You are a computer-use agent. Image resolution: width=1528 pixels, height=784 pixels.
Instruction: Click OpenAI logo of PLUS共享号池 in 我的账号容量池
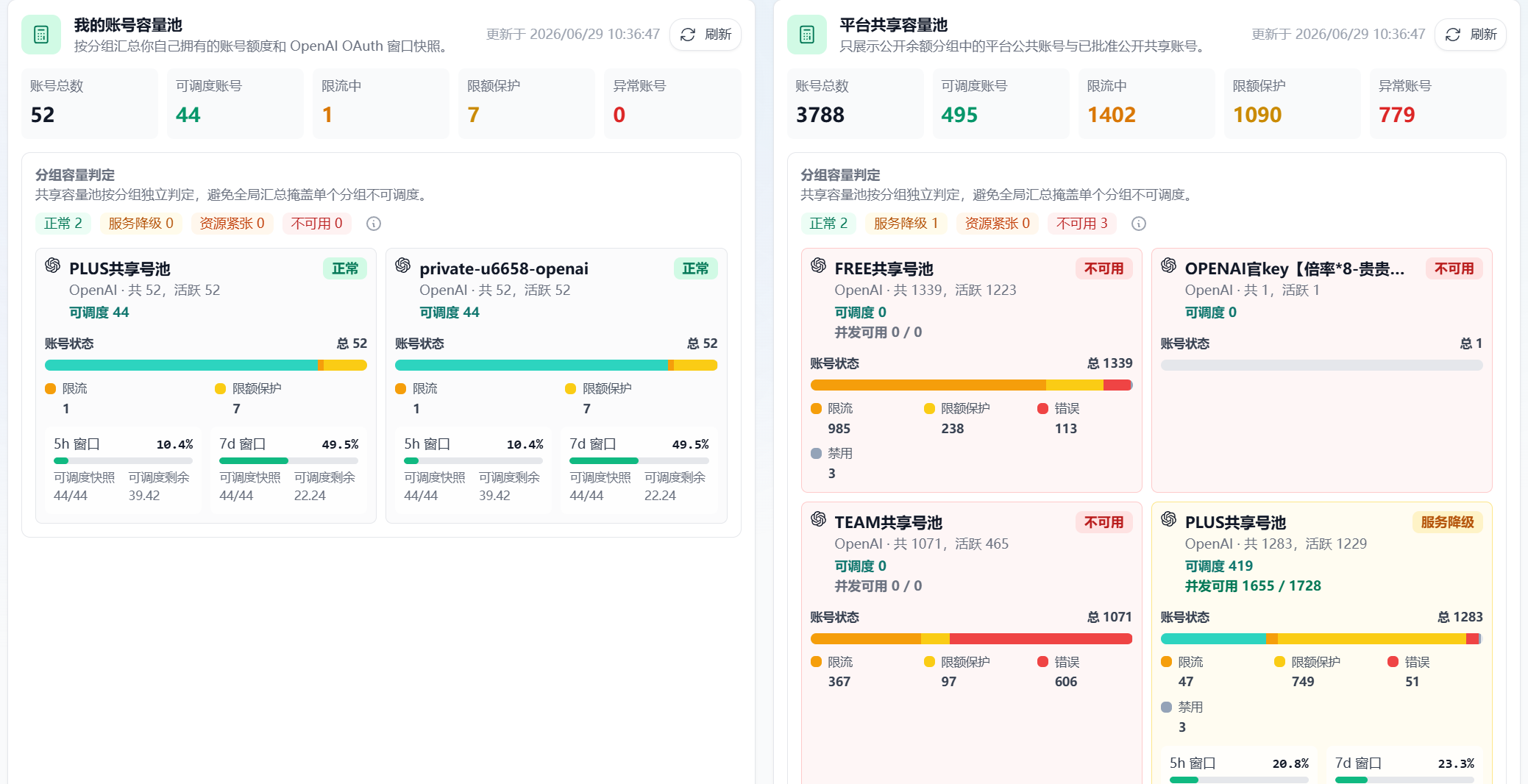[x=53, y=266]
